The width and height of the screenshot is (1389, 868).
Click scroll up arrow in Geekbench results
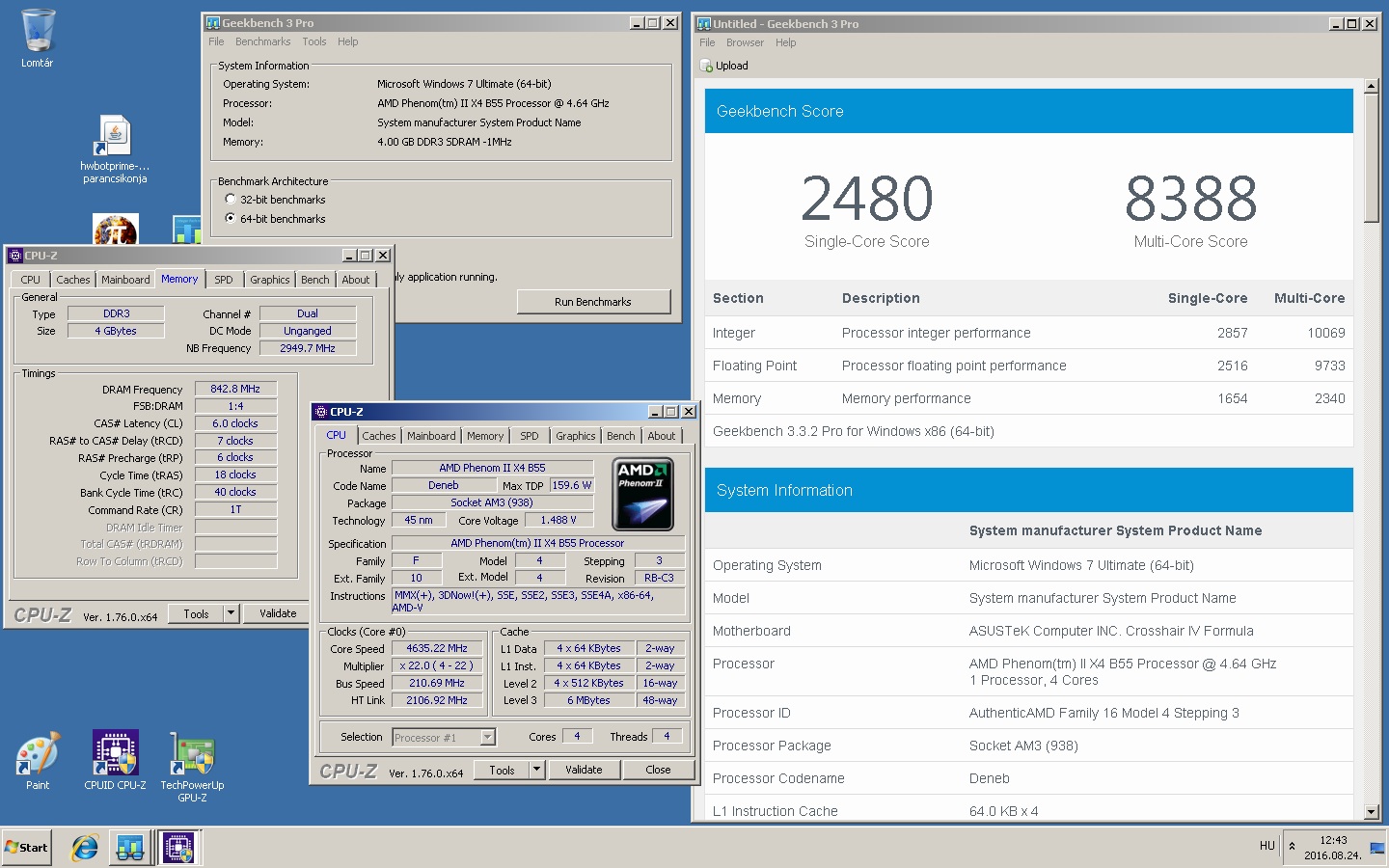point(1372,87)
